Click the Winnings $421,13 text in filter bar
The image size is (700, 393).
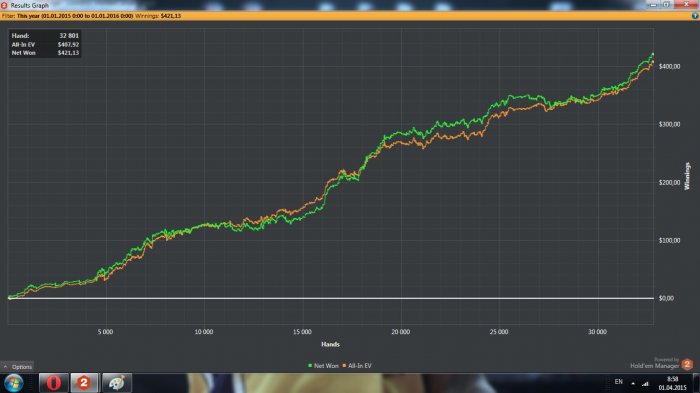point(158,16)
